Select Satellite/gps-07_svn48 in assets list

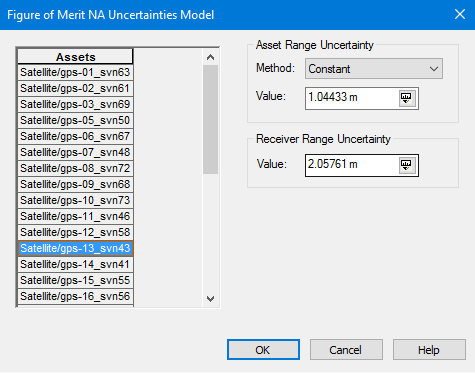[x=76, y=152]
